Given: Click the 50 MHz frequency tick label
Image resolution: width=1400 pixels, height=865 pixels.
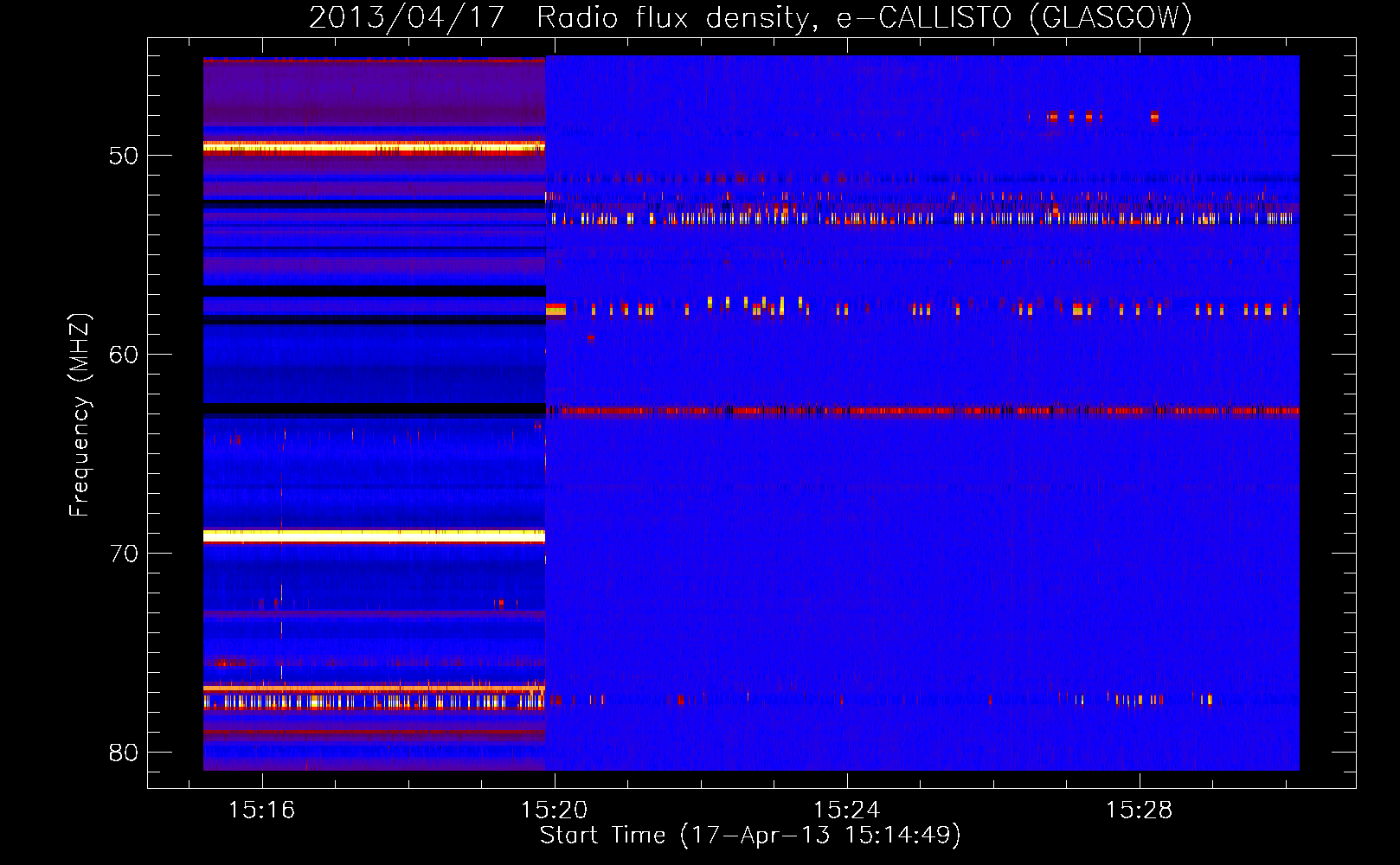Looking at the screenshot, I should point(124,156).
